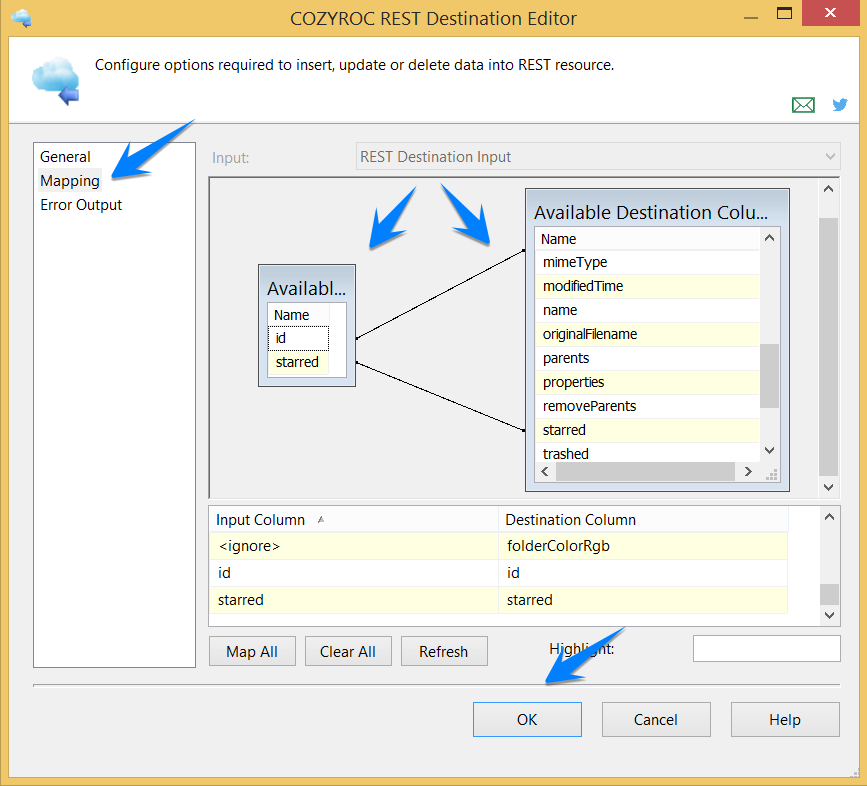This screenshot has height=786, width=867.
Task: Click the Refresh button
Action: point(443,651)
